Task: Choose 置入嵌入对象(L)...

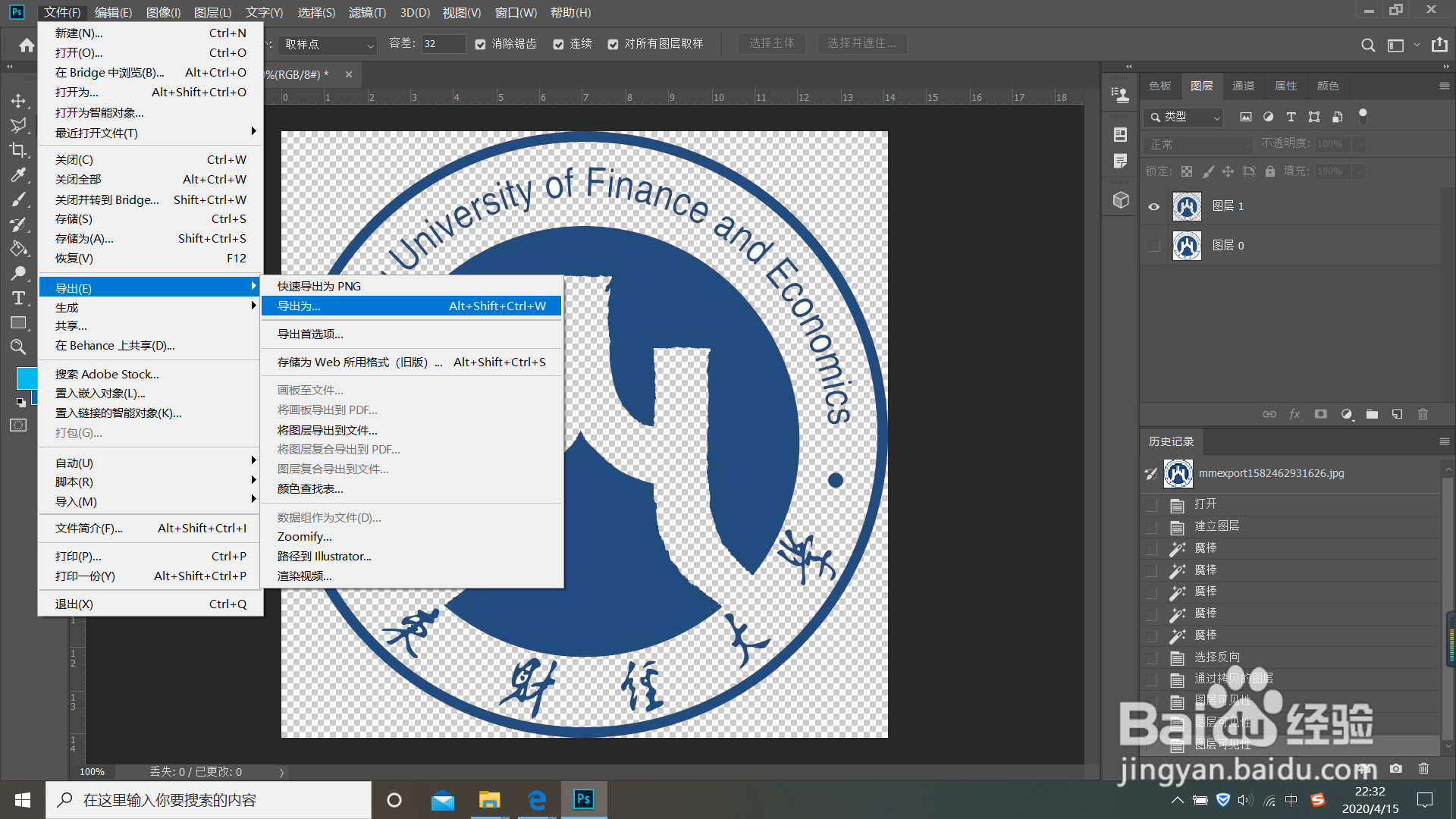Action: pos(151,393)
